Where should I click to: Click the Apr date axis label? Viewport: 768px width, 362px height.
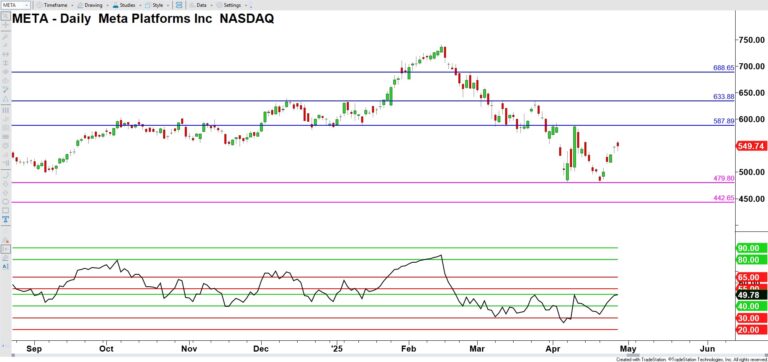point(553,349)
